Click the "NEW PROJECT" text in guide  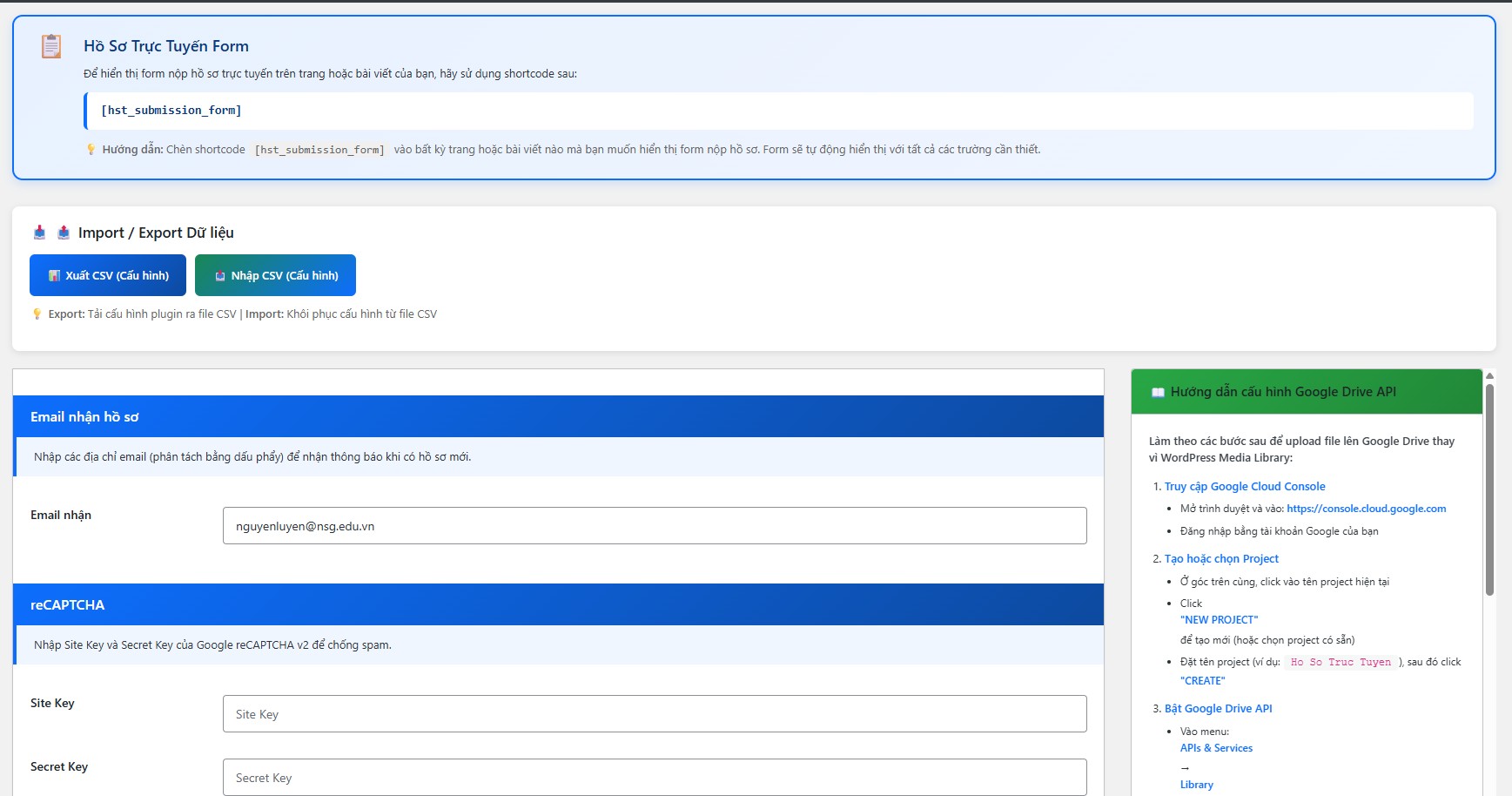coord(1219,620)
